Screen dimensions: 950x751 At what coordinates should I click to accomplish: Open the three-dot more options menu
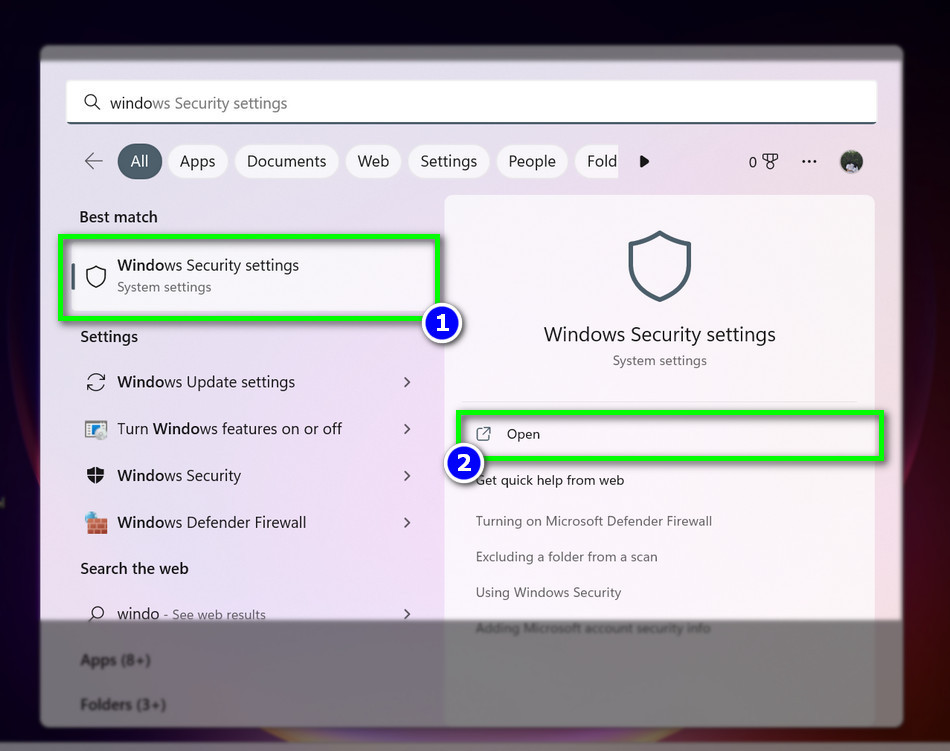(809, 161)
